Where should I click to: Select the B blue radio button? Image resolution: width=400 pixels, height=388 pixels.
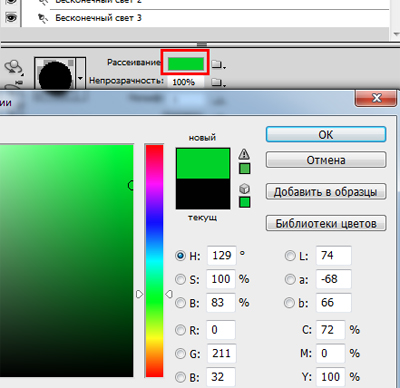[180, 377]
